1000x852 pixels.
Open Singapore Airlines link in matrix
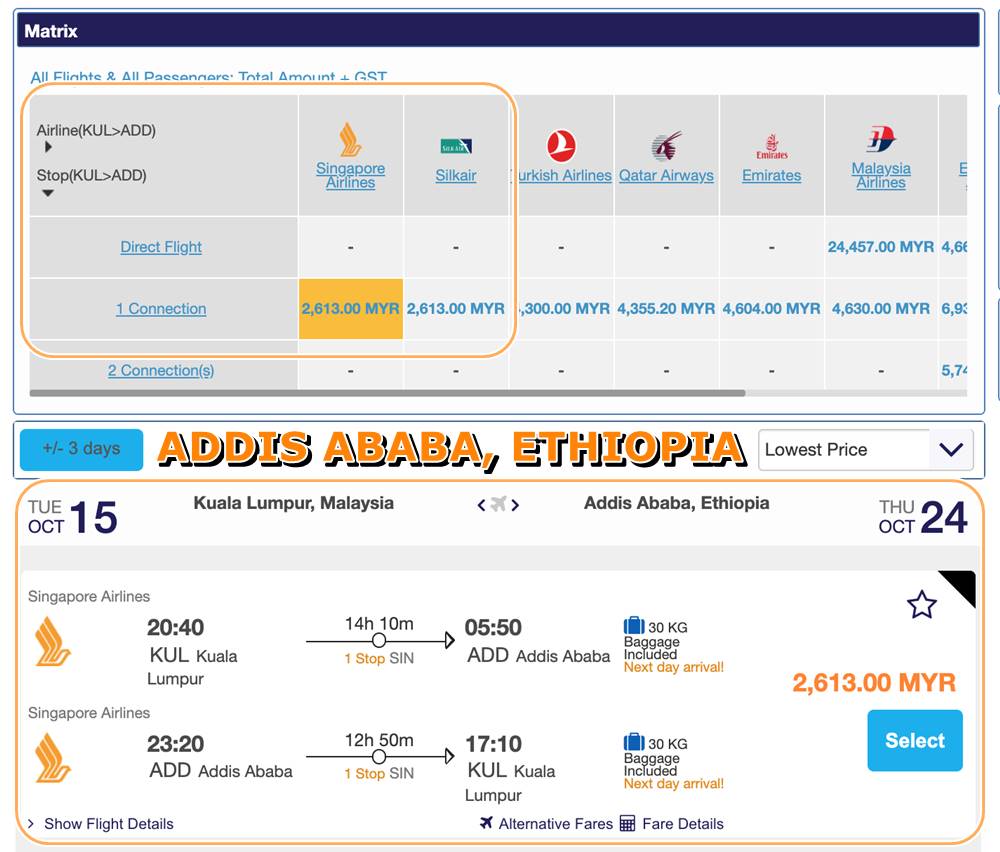pos(350,175)
